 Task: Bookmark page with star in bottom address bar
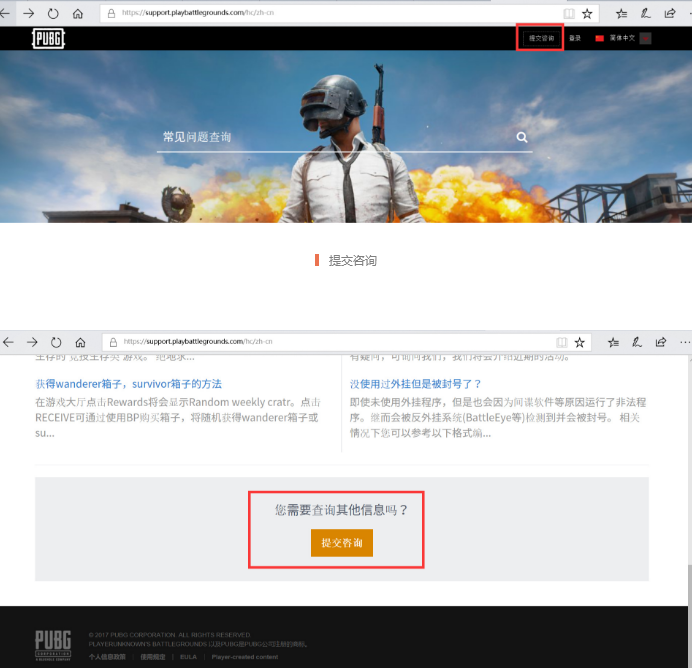(579, 342)
